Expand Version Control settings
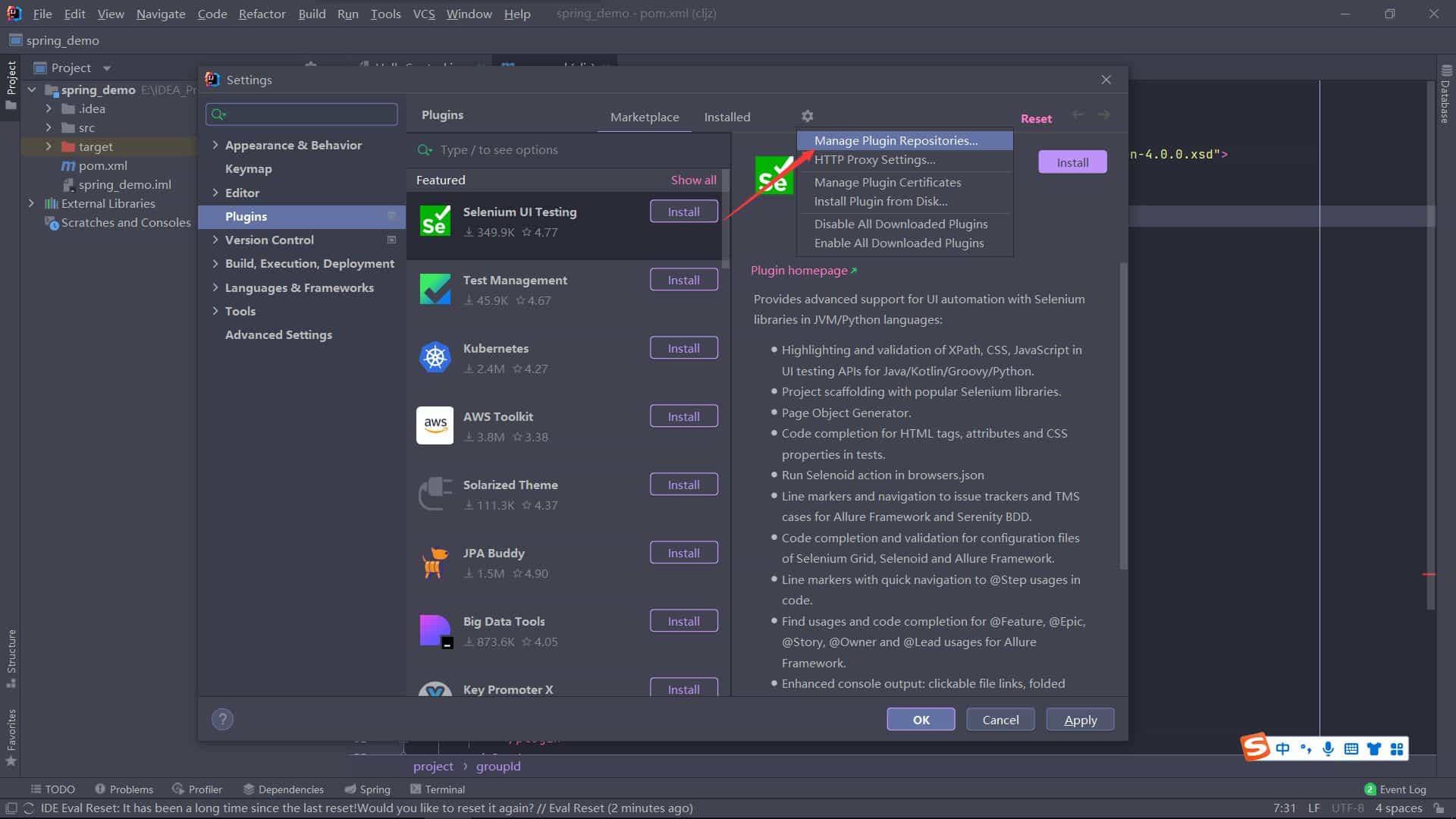 point(215,240)
